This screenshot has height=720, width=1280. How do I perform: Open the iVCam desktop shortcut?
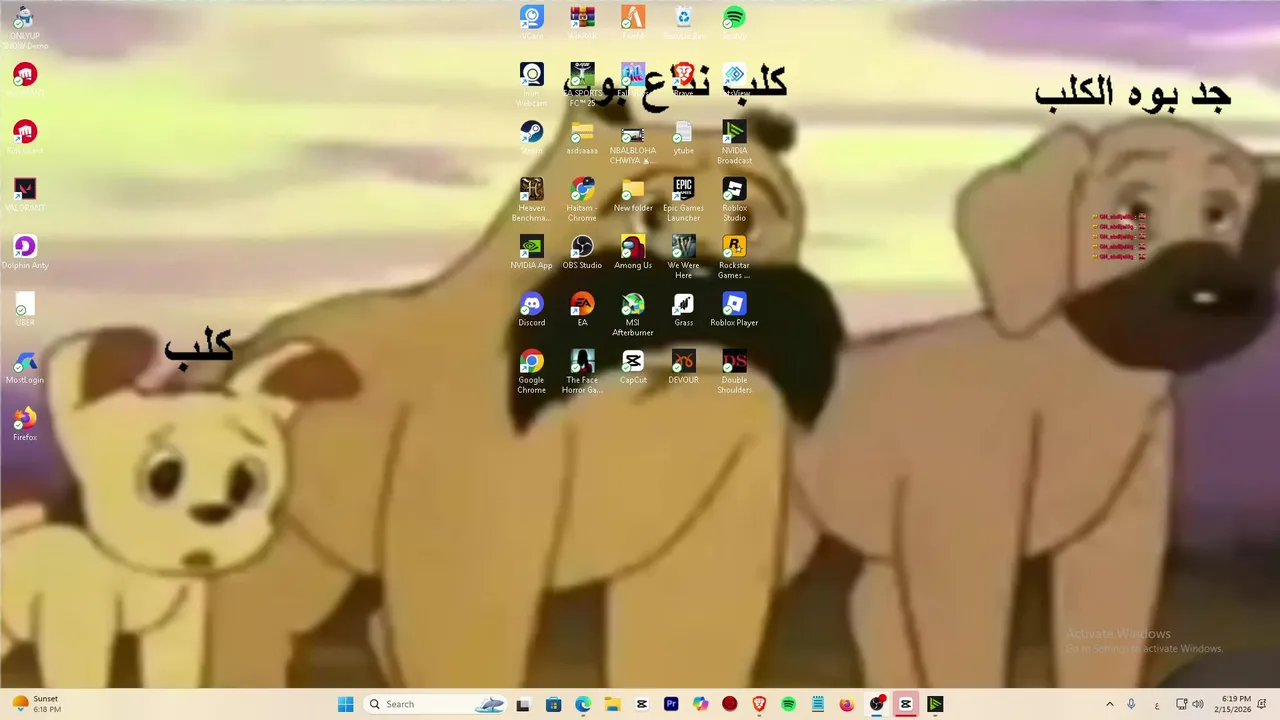click(531, 22)
